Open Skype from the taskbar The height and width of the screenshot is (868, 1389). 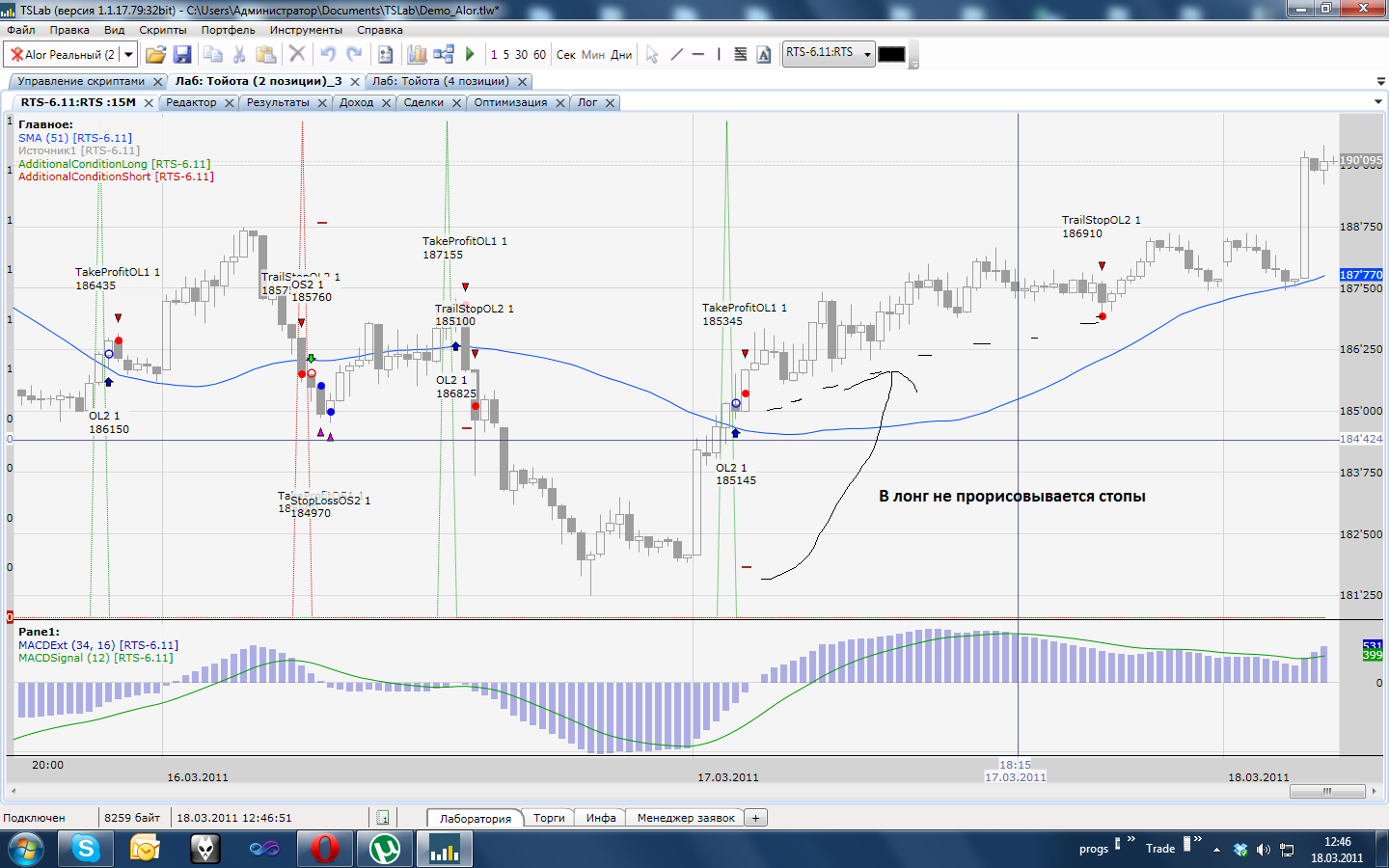[x=86, y=849]
